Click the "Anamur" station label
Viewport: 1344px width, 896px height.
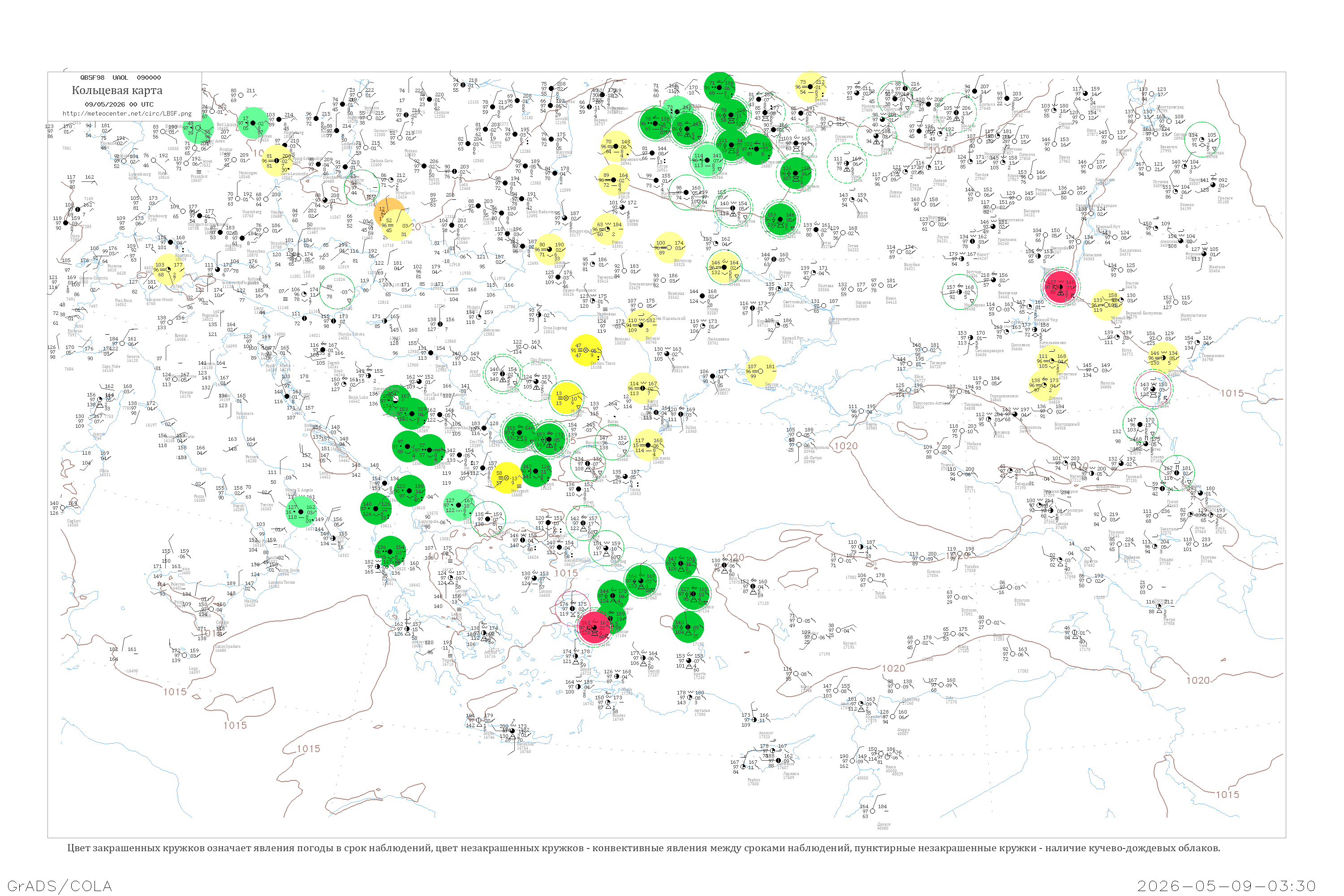766,733
